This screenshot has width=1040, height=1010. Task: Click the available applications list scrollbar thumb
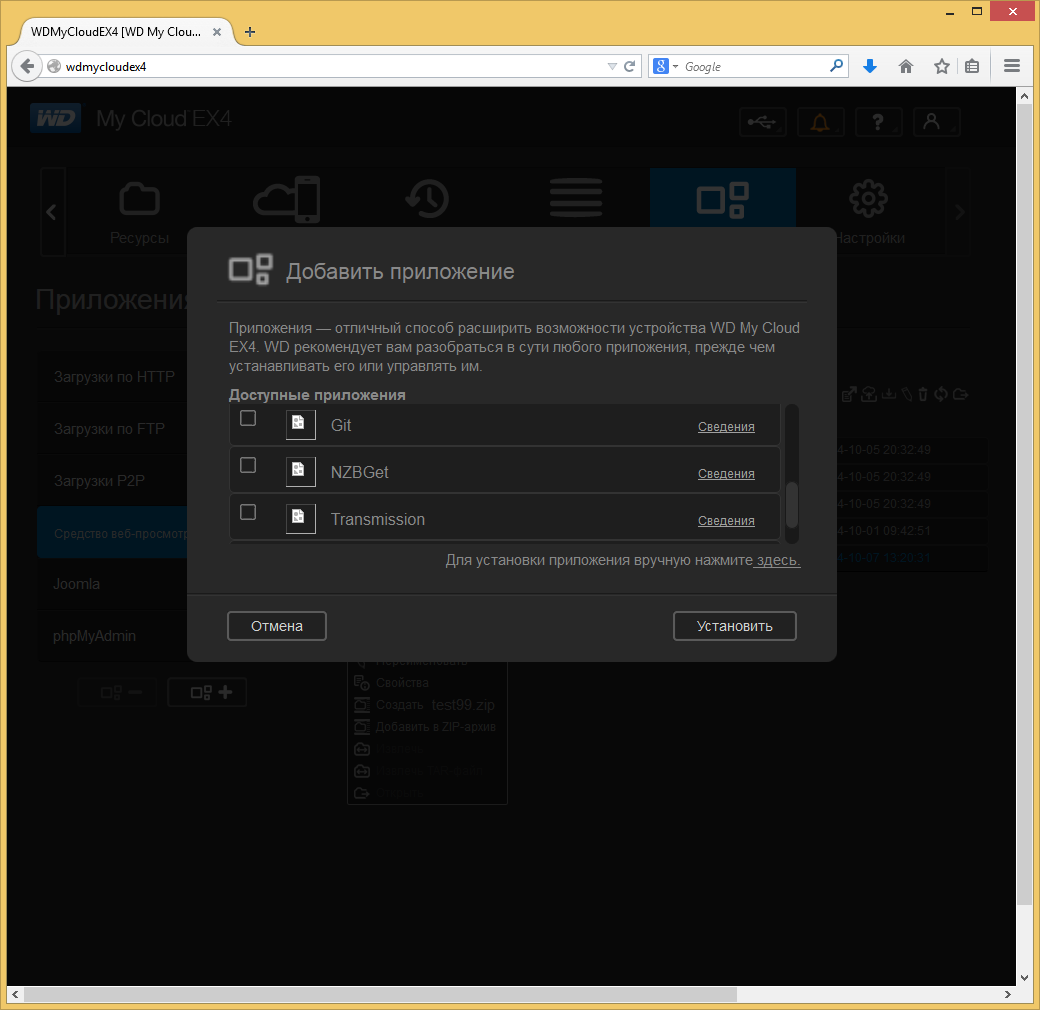click(x=791, y=504)
